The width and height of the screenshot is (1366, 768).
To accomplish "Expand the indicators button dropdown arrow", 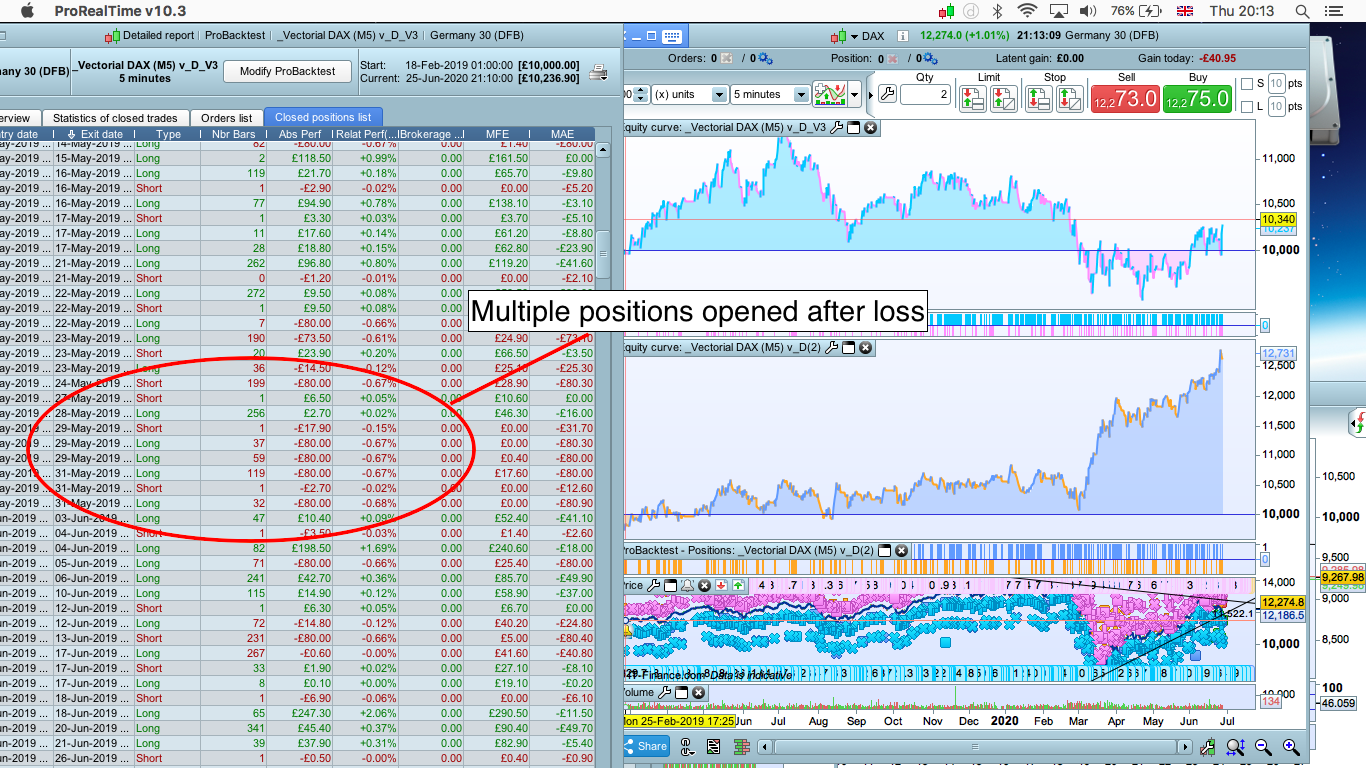I will pyautogui.click(x=854, y=95).
